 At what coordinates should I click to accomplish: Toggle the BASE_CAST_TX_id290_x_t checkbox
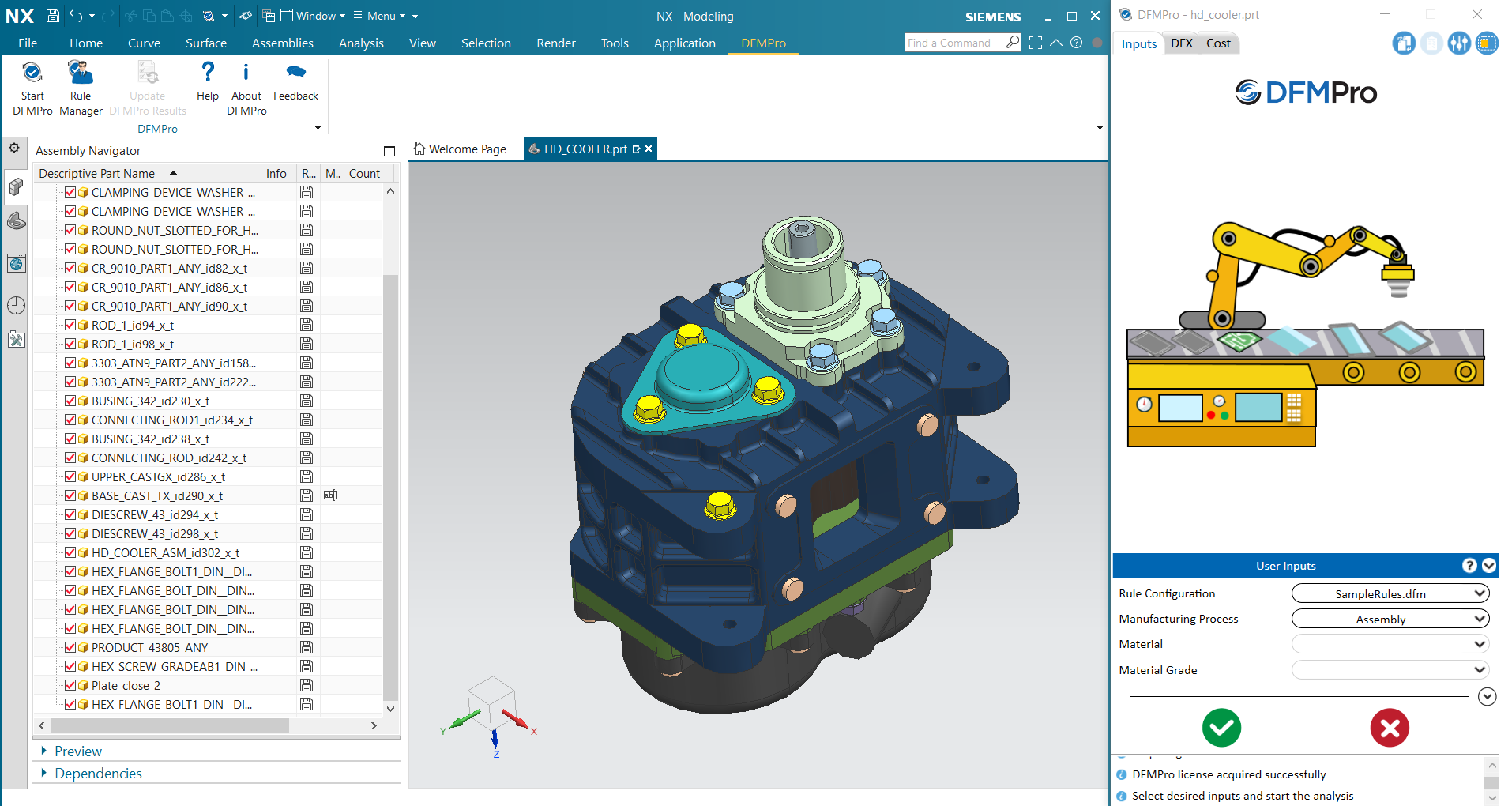coord(70,495)
